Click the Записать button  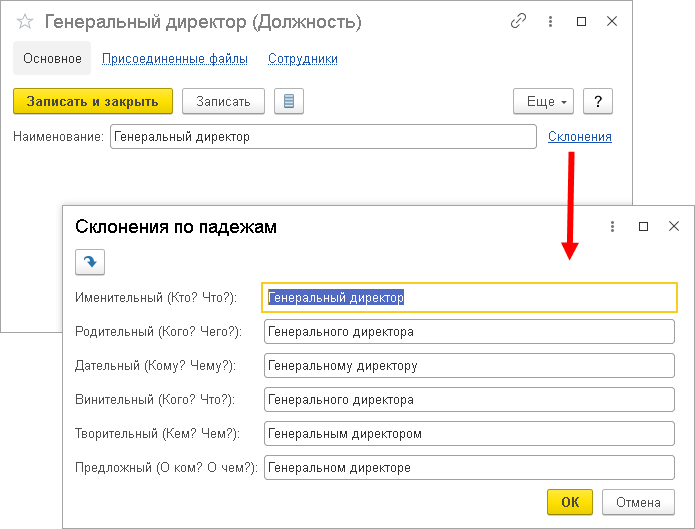(x=223, y=101)
